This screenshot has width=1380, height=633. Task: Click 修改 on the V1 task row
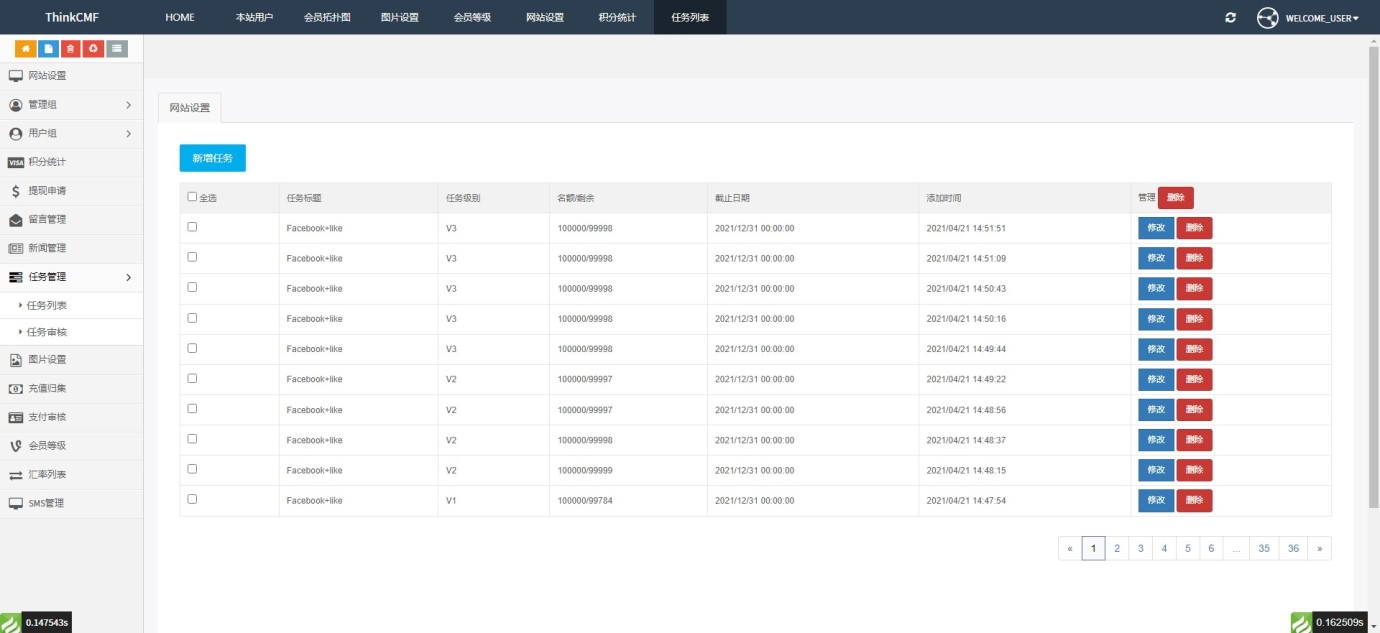[1156, 500]
